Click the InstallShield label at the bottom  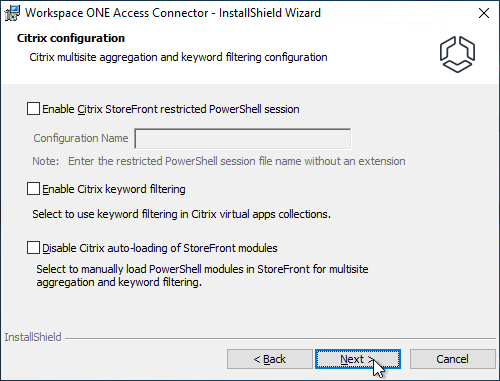click(33, 337)
